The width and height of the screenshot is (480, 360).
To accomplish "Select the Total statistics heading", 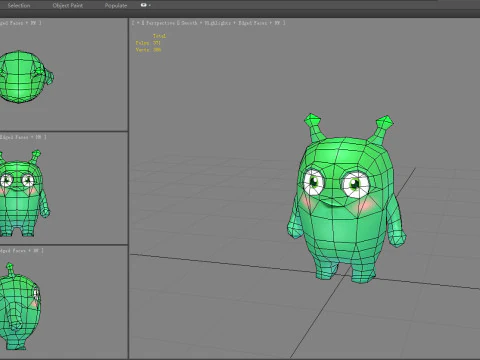I will pyautogui.click(x=159, y=36).
